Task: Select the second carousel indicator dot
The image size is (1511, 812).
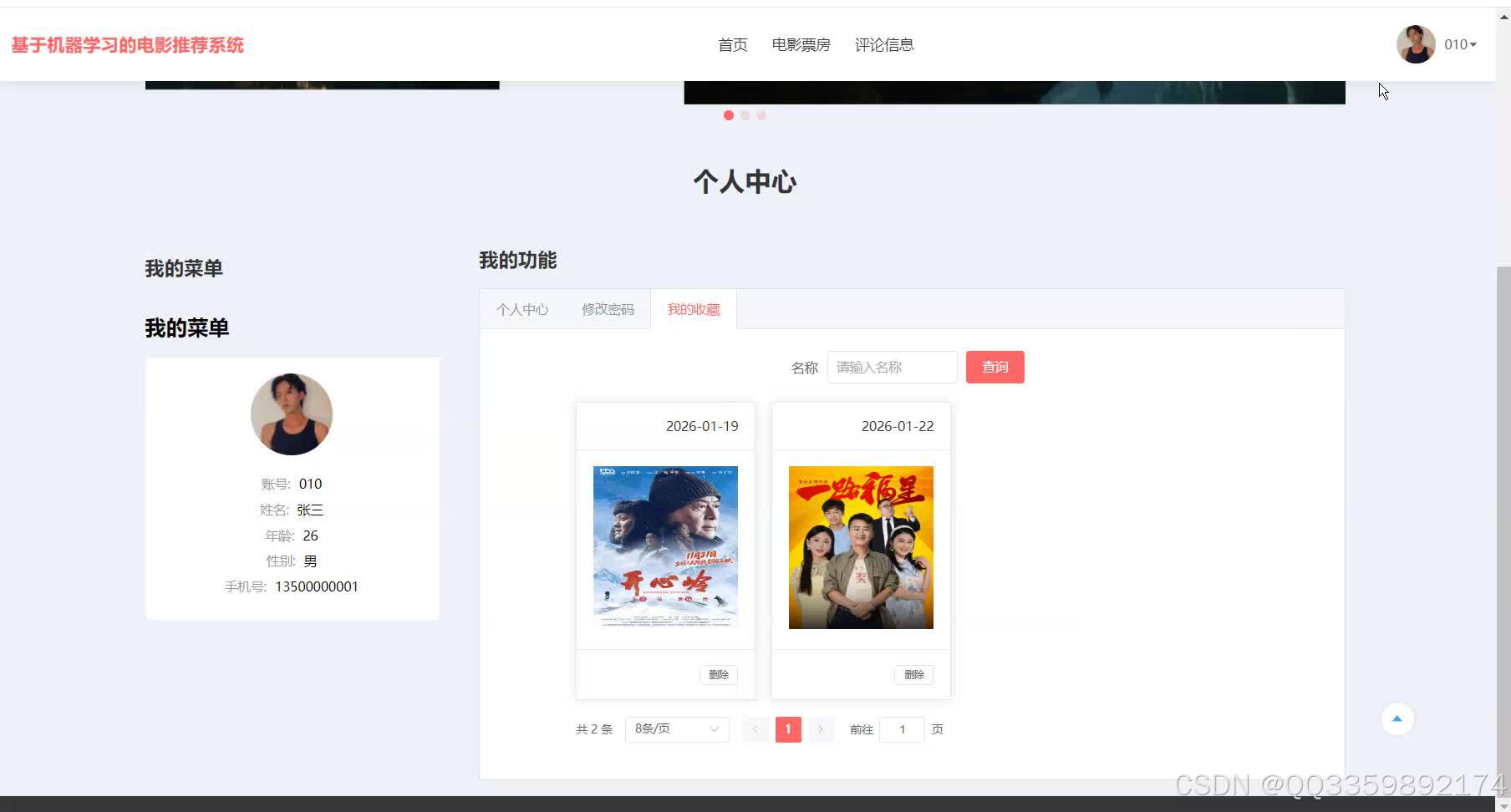Action: 745,115
